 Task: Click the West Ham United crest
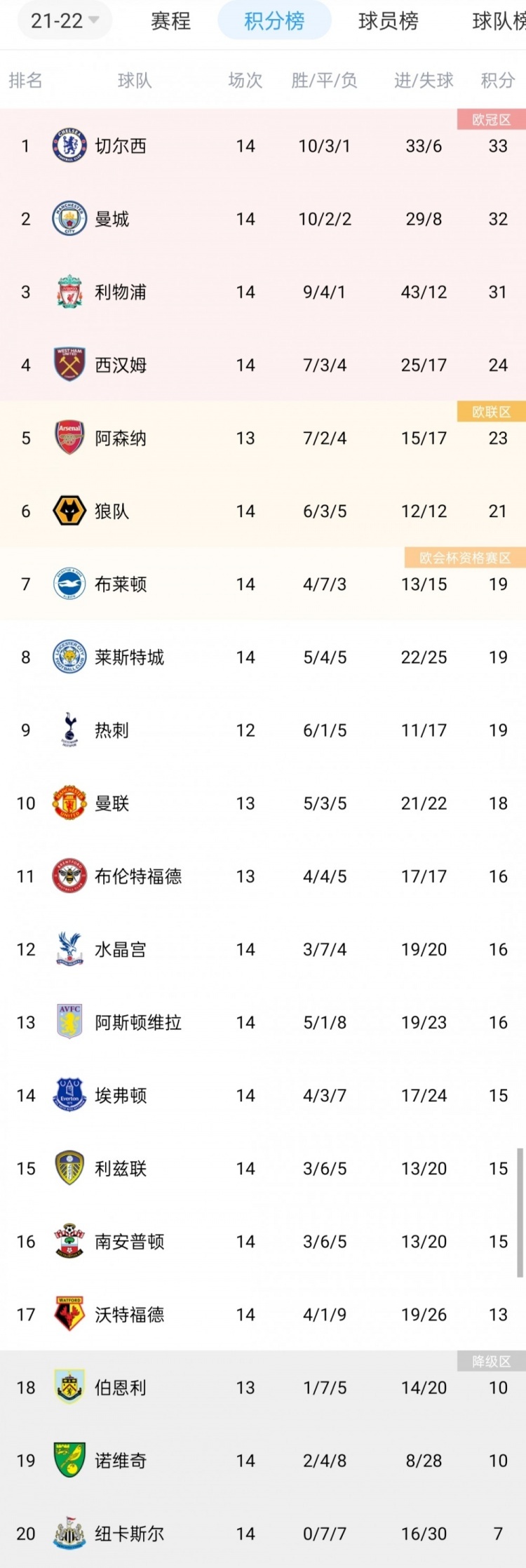(69, 365)
